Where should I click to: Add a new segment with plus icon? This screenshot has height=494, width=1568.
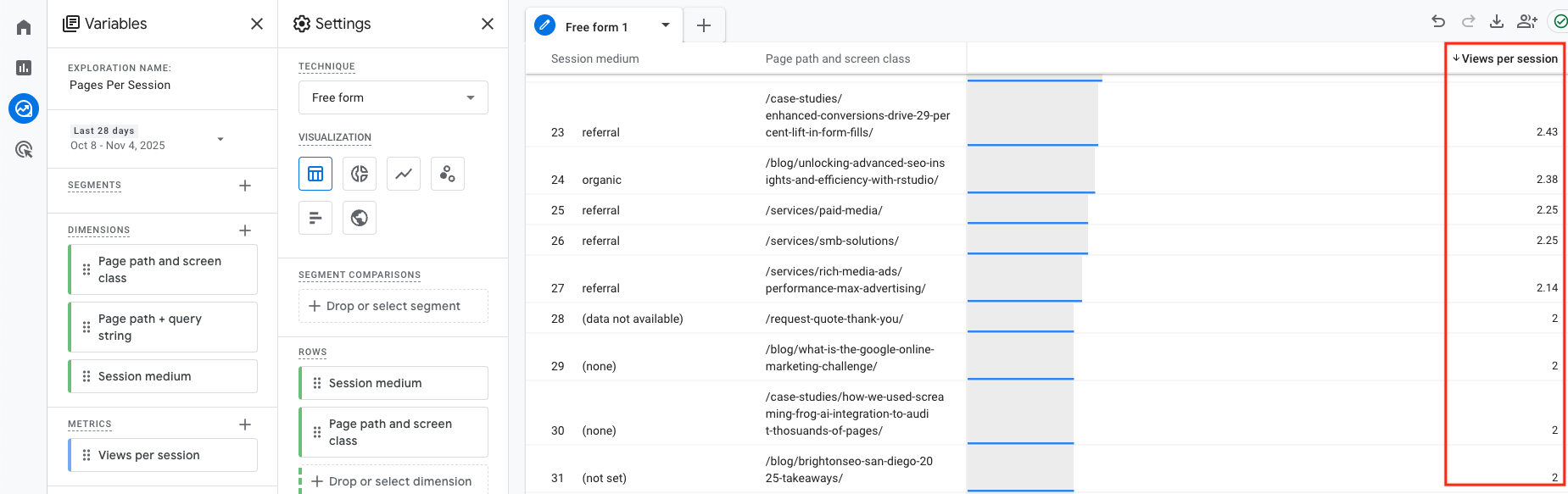pos(245,186)
